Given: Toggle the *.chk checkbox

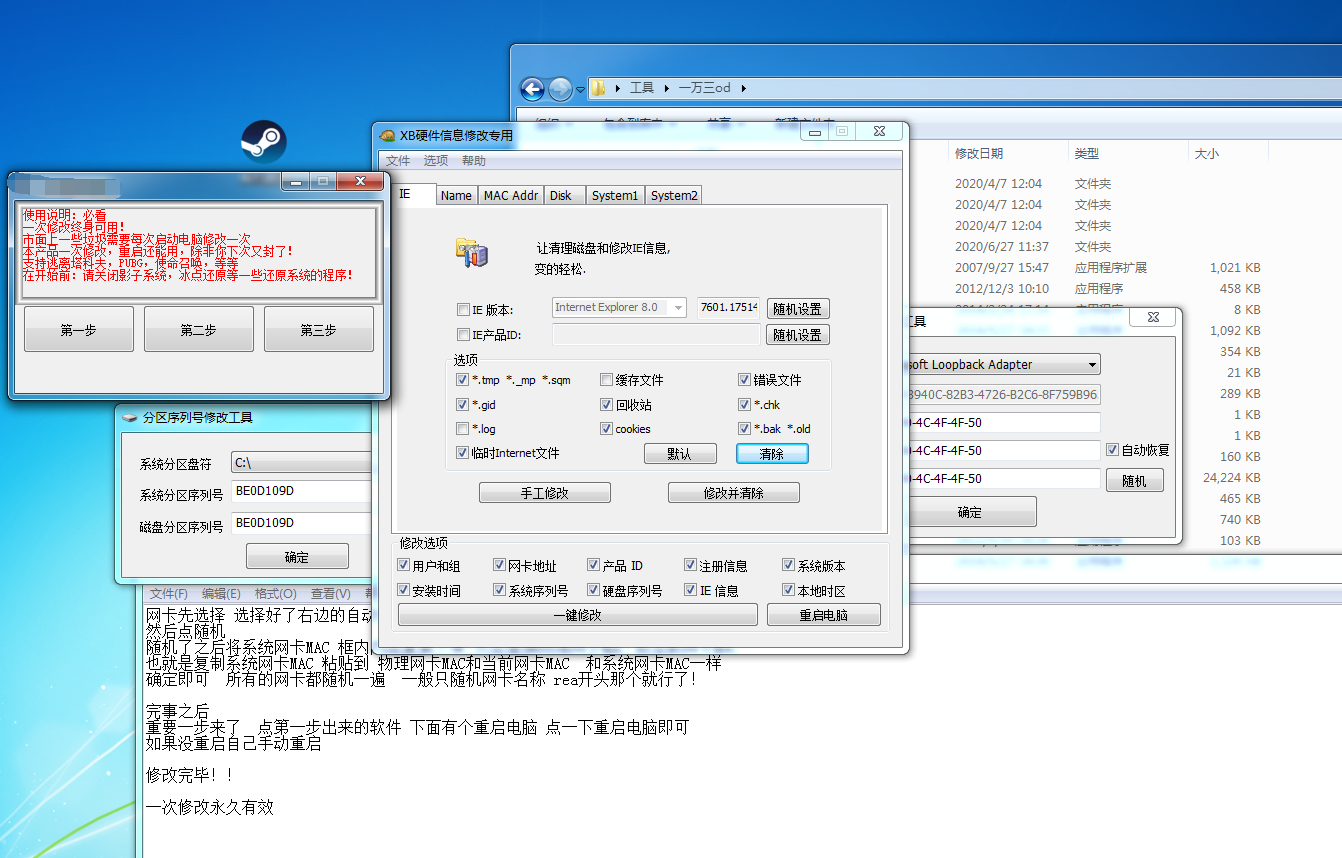Looking at the screenshot, I should pos(745,405).
